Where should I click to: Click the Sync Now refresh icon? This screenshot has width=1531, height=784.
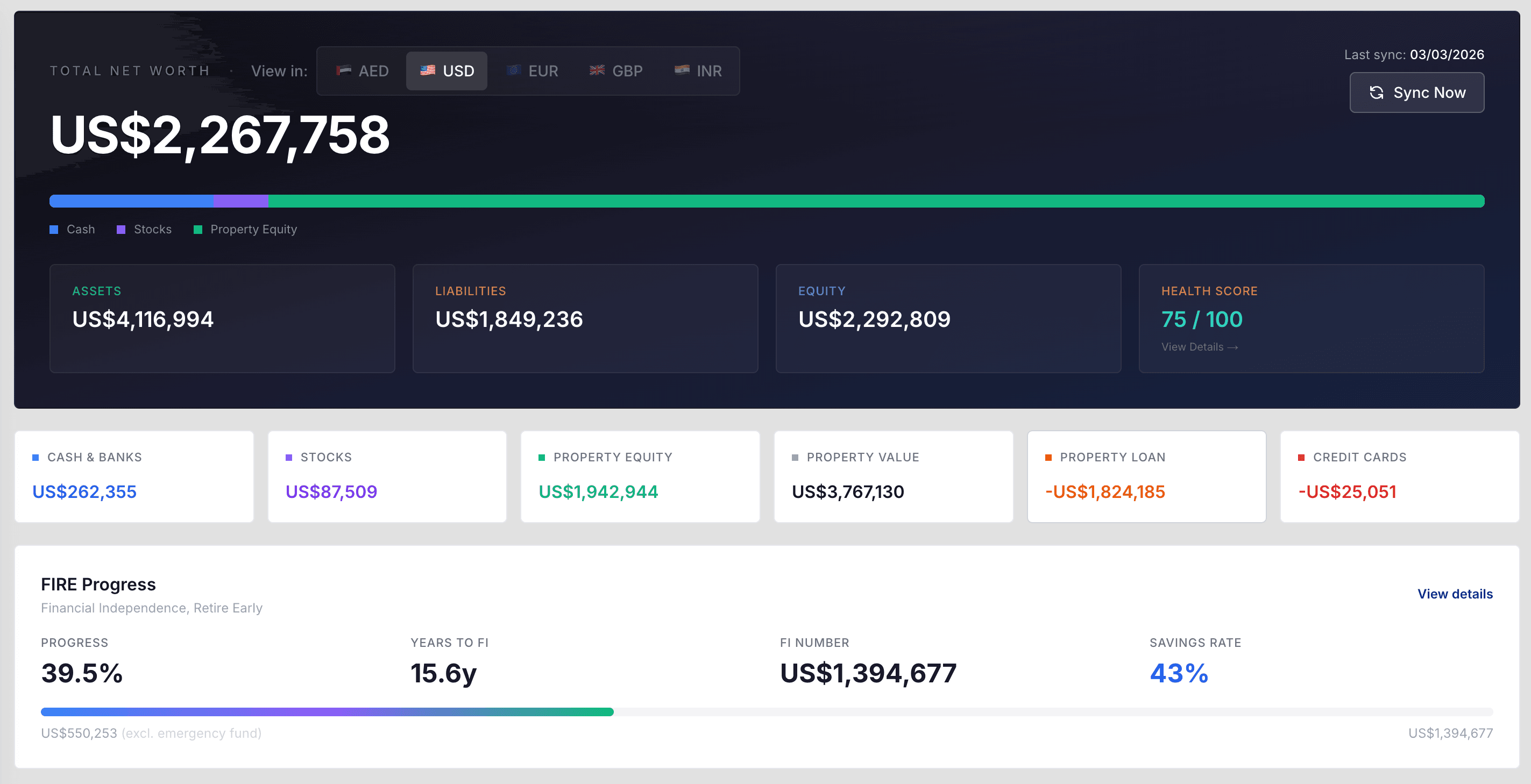pos(1376,92)
